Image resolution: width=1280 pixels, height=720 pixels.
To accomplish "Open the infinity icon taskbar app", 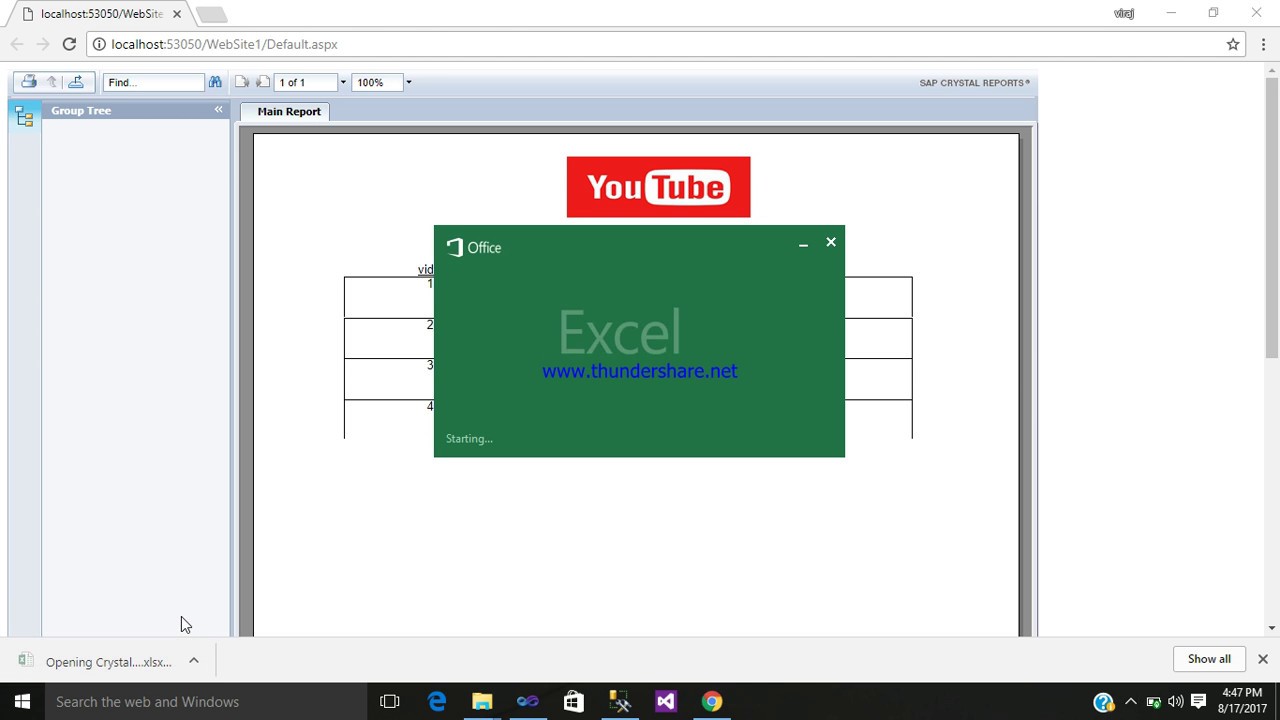I will point(528,701).
